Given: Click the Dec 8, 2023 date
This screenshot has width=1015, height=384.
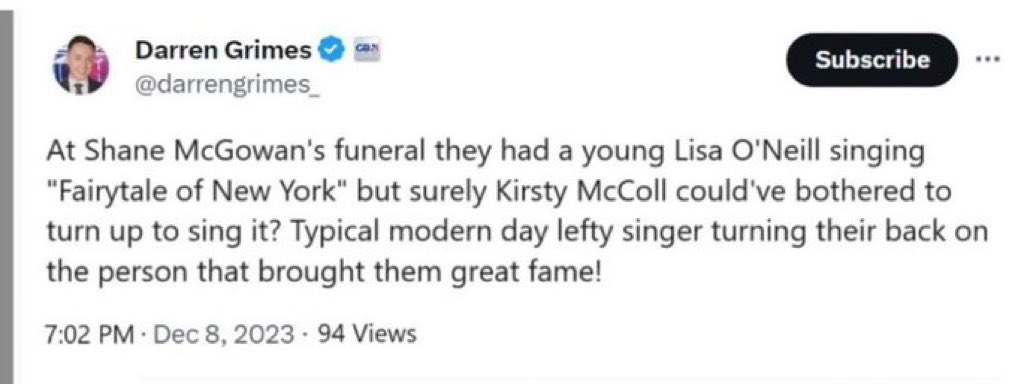Looking at the screenshot, I should (217, 335).
